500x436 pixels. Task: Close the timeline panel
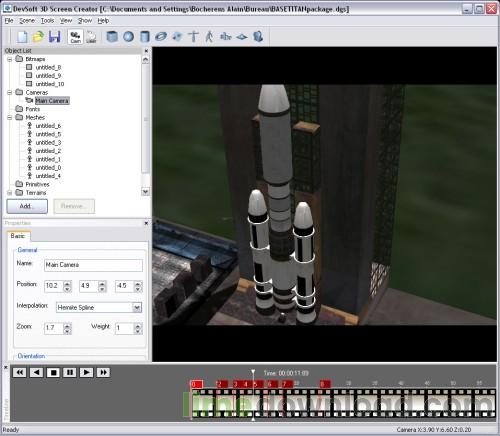[x=6, y=367]
